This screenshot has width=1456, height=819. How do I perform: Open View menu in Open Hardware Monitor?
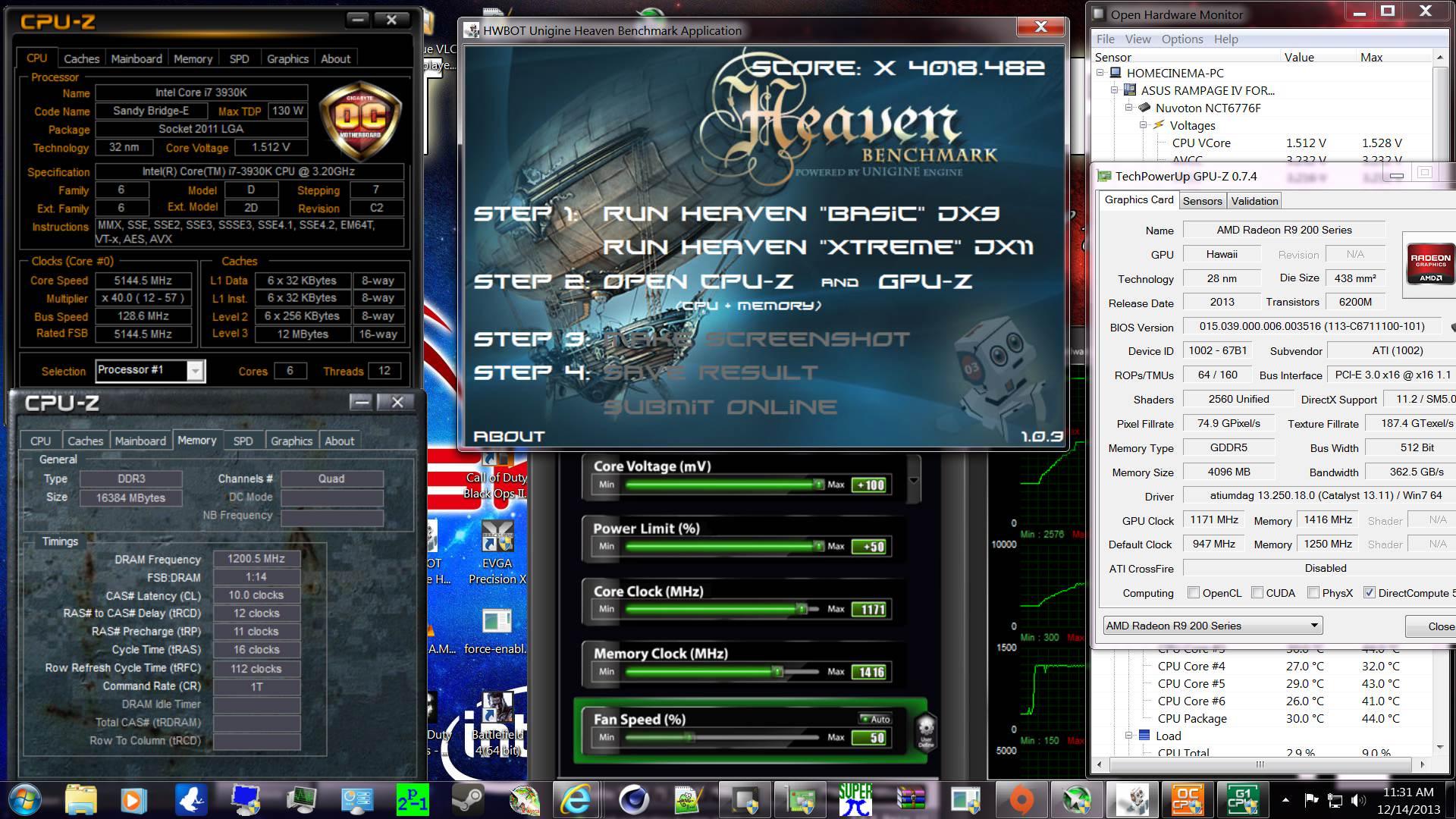pyautogui.click(x=1137, y=39)
